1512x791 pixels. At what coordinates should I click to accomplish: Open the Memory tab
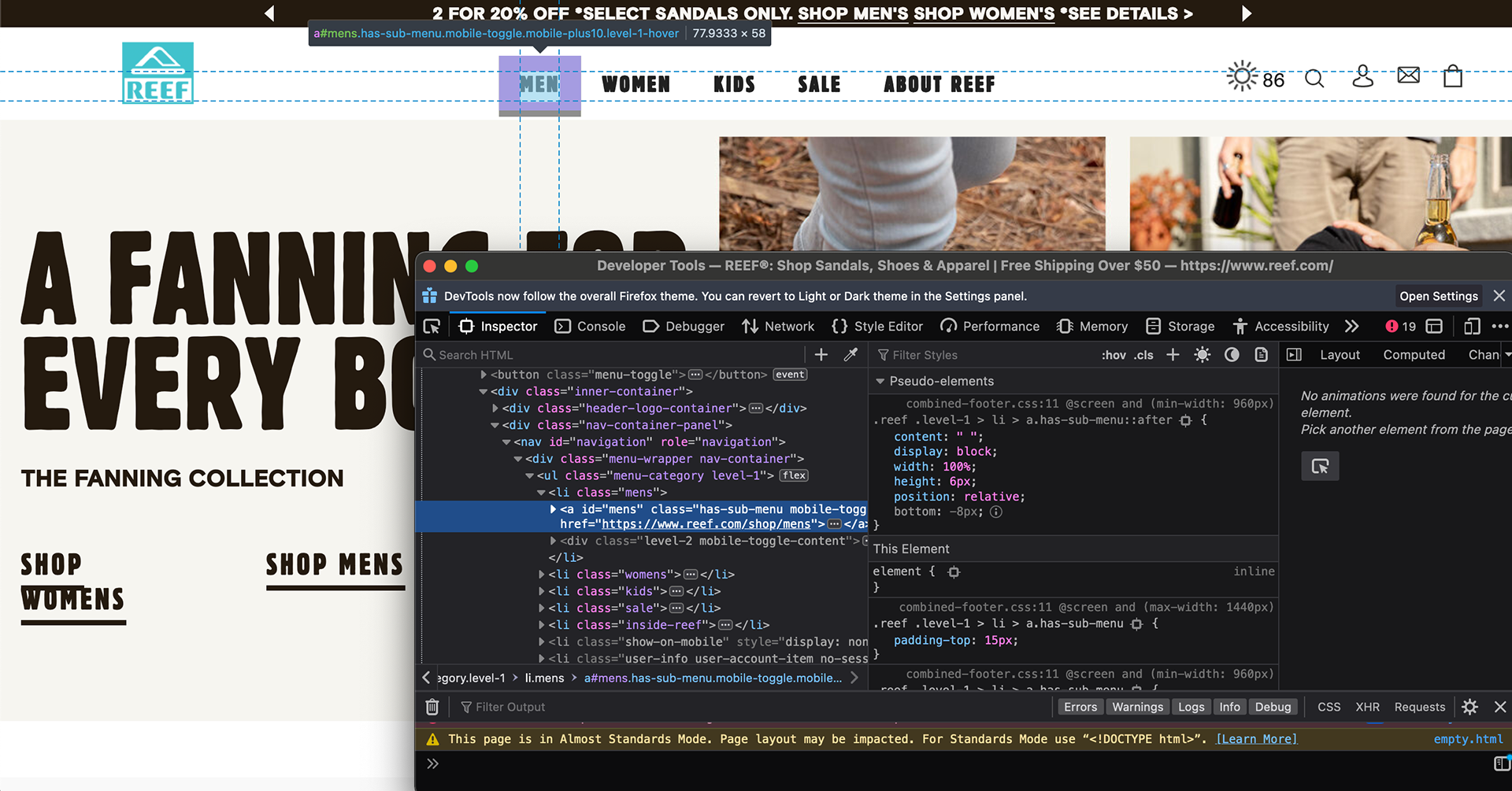click(1092, 326)
